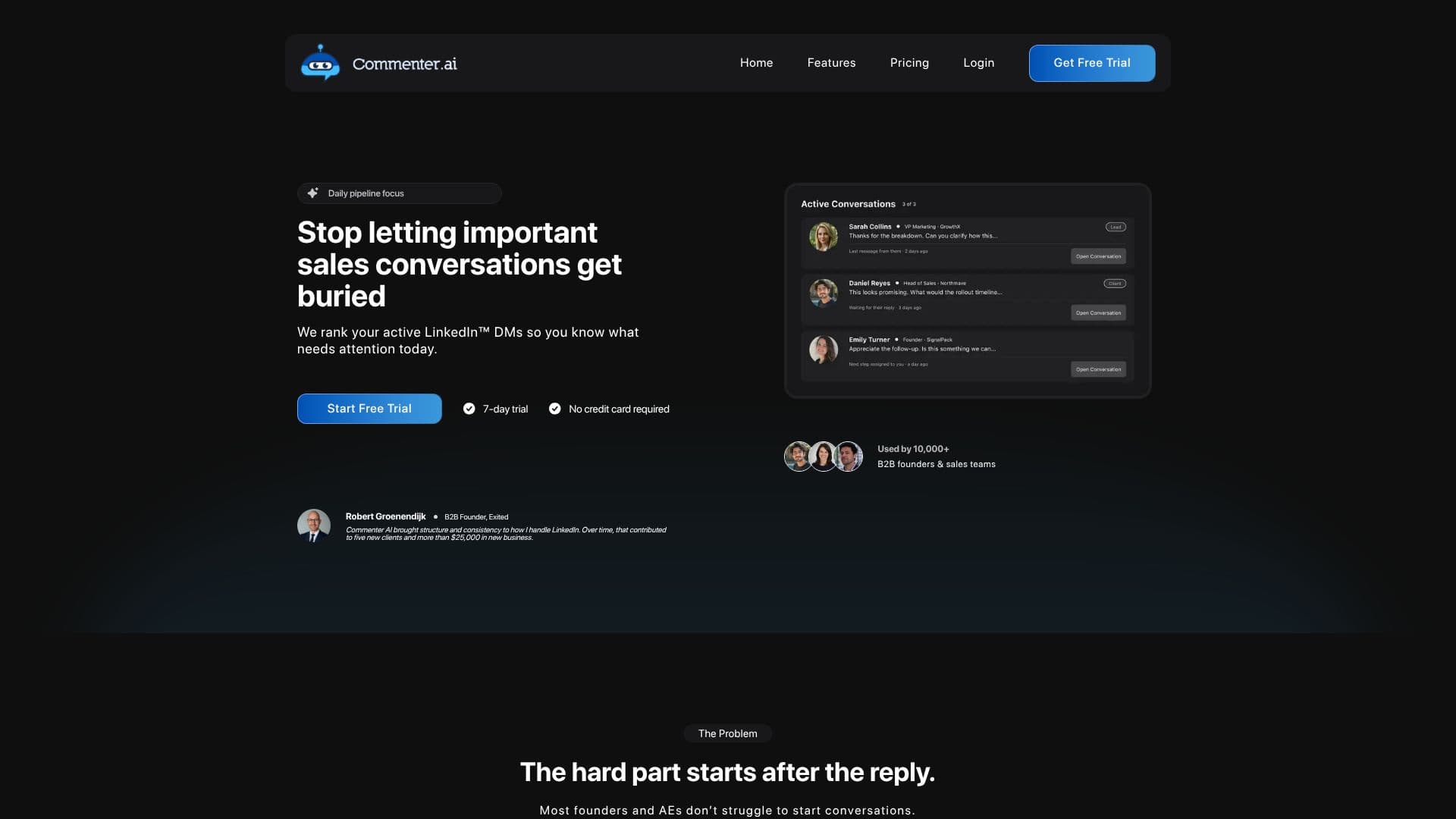The image size is (1456, 819).
Task: Click Sarah Collins' avatar photo
Action: 823,237
